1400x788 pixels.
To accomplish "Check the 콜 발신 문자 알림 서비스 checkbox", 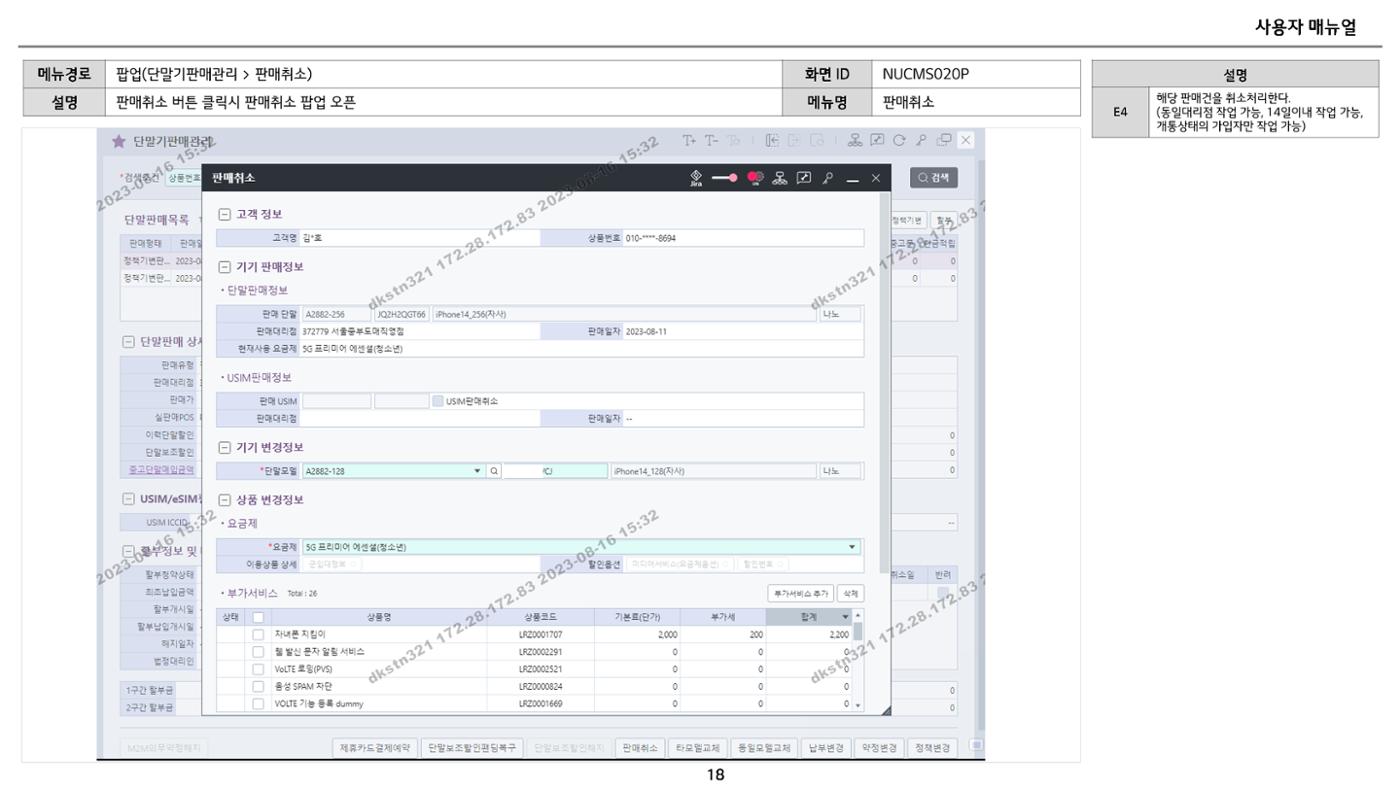I will point(258,651).
